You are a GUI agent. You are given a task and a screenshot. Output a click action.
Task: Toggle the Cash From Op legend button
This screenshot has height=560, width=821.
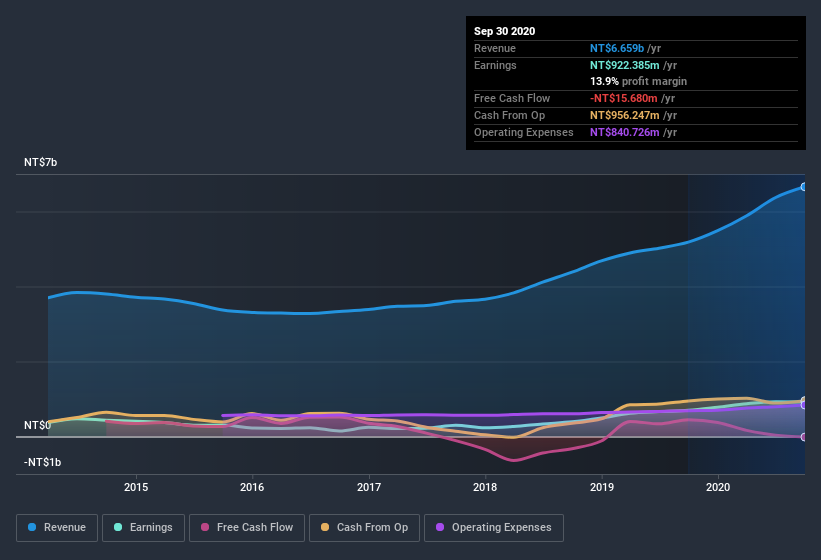click(364, 528)
